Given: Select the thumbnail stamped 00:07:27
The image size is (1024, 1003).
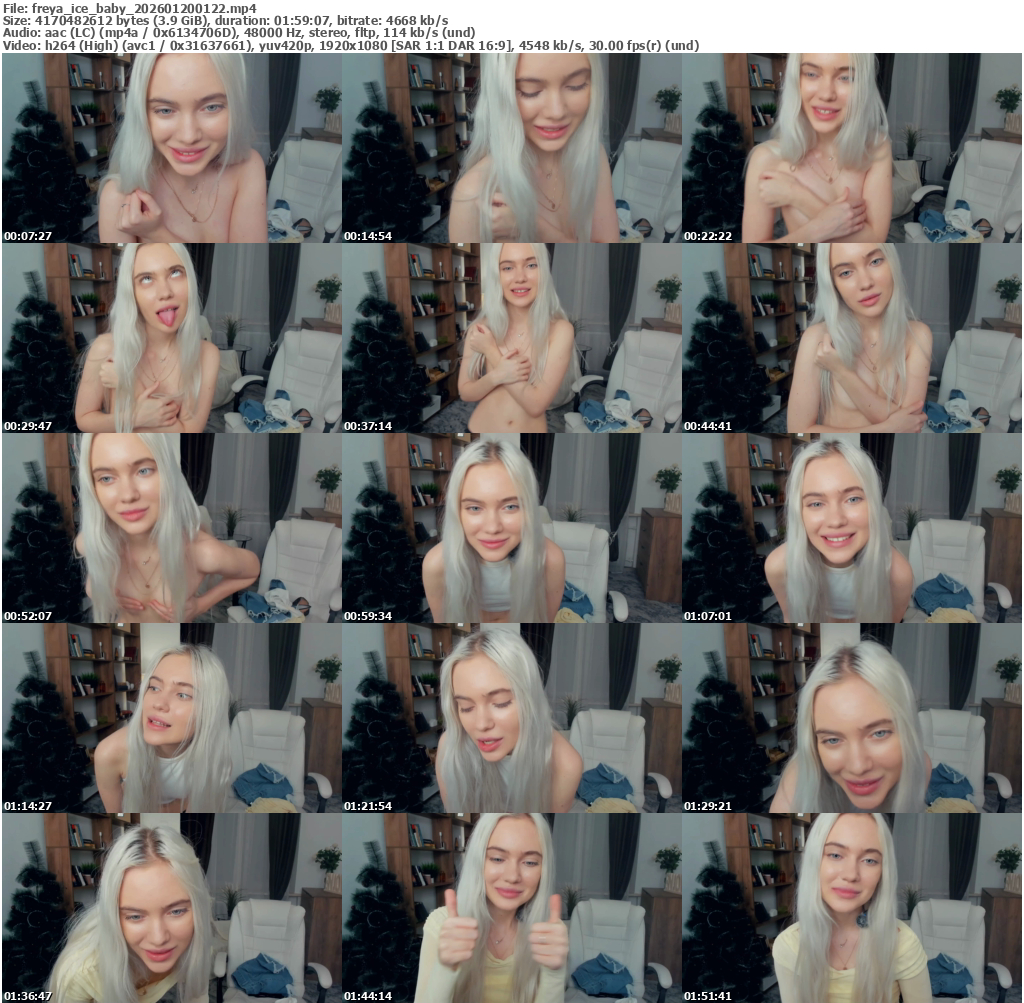Looking at the screenshot, I should pos(171,148).
